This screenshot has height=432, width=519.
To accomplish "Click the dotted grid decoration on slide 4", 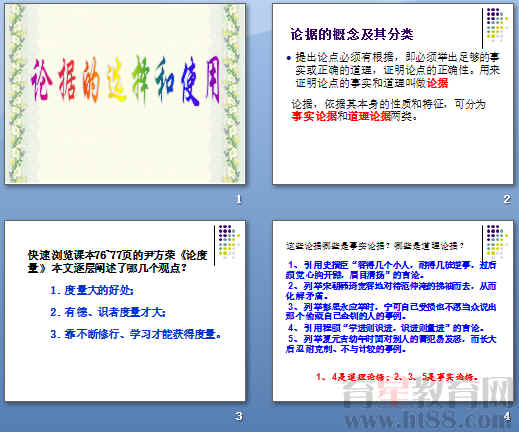I will coord(497,241).
